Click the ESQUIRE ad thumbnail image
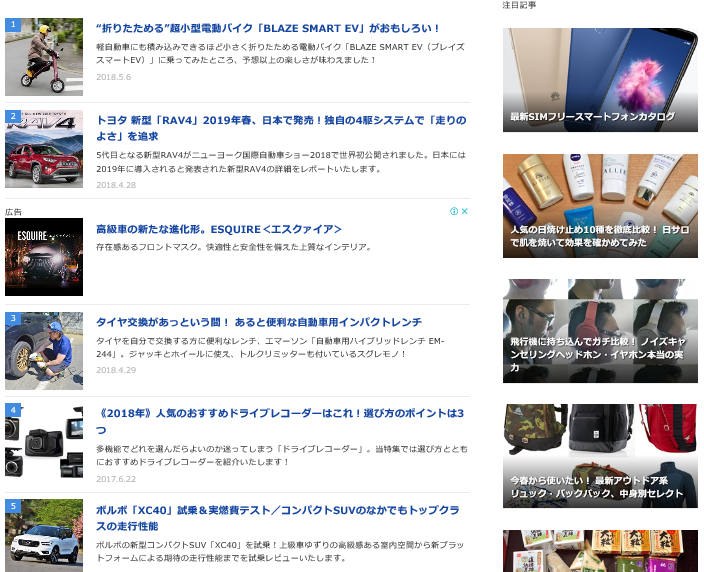 click(x=44, y=257)
